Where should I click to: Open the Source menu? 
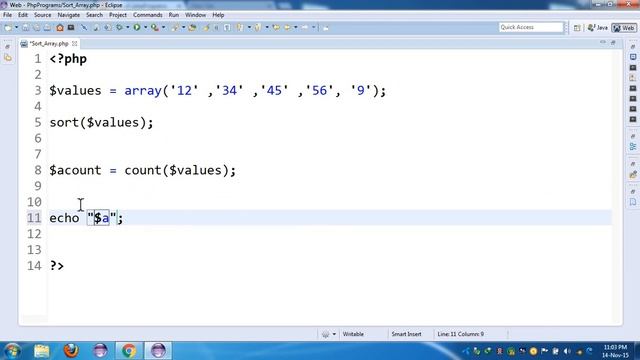click(x=42, y=15)
